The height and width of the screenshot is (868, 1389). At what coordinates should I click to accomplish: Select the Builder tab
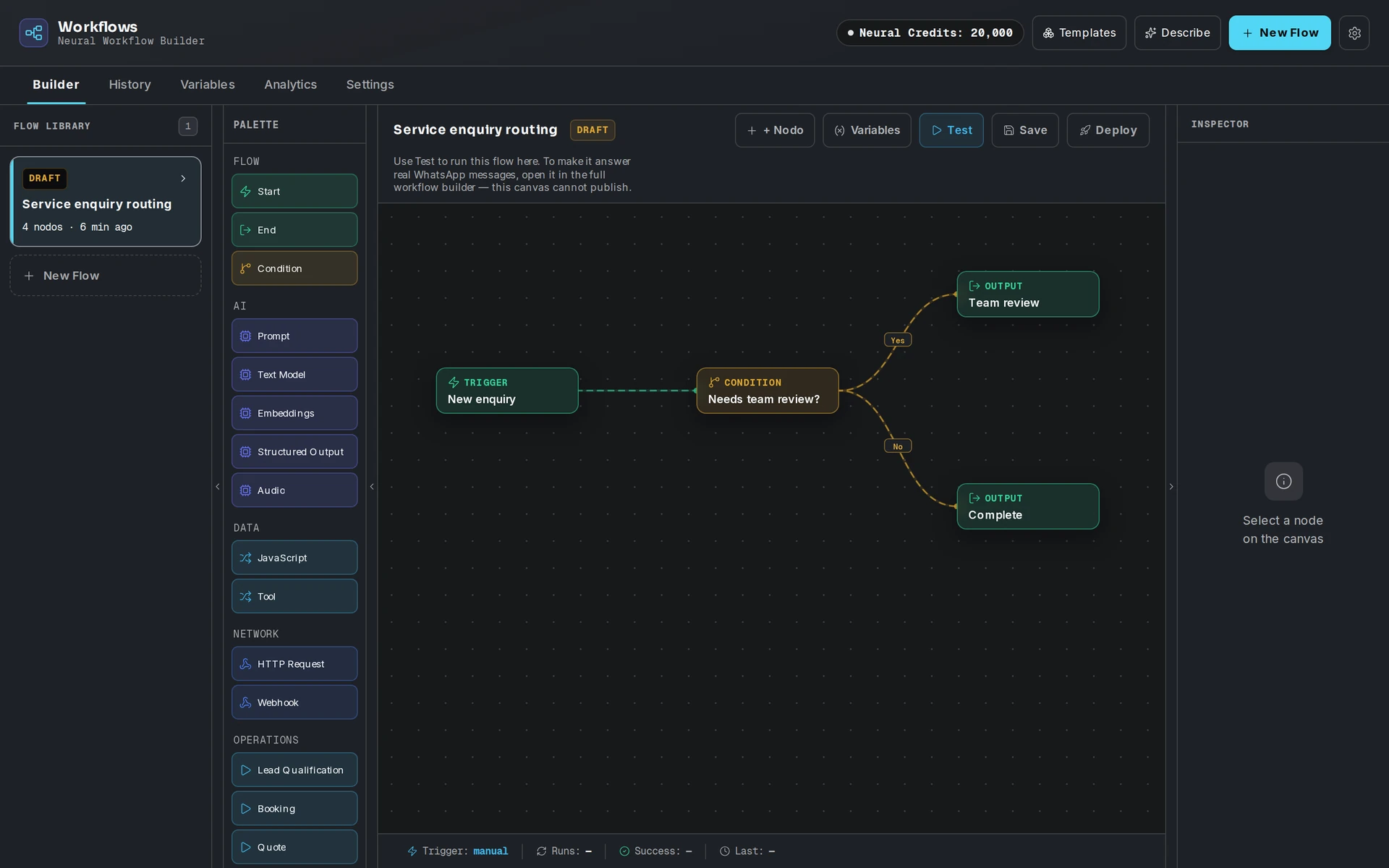56,85
